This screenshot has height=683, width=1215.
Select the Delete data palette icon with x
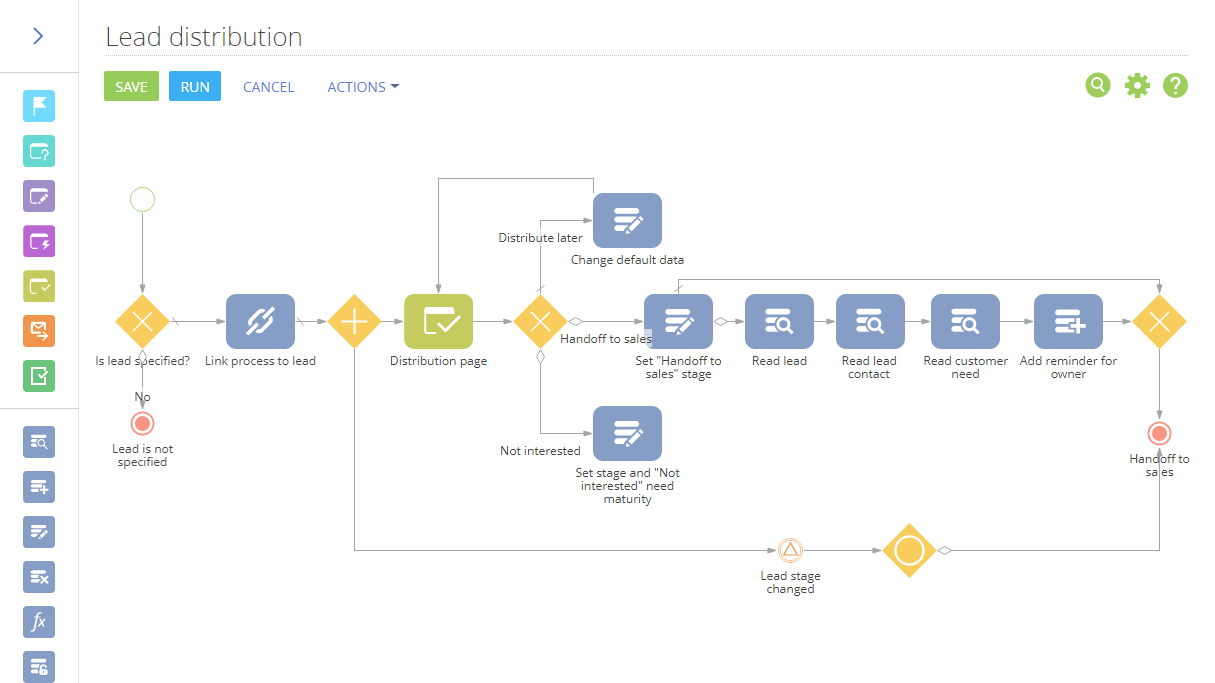(39, 577)
